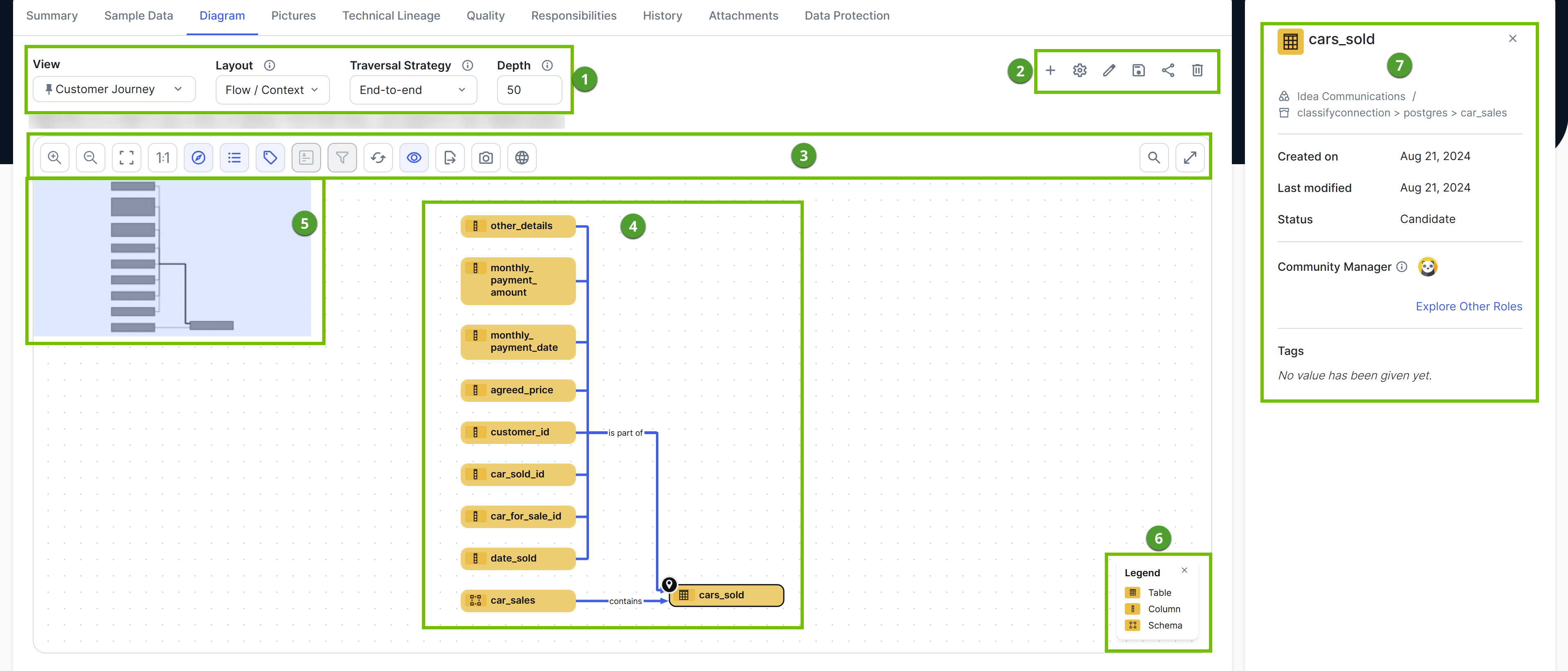The image size is (1568, 671).
Task: Open the Layout dropdown showing Flow / Context
Action: click(272, 89)
